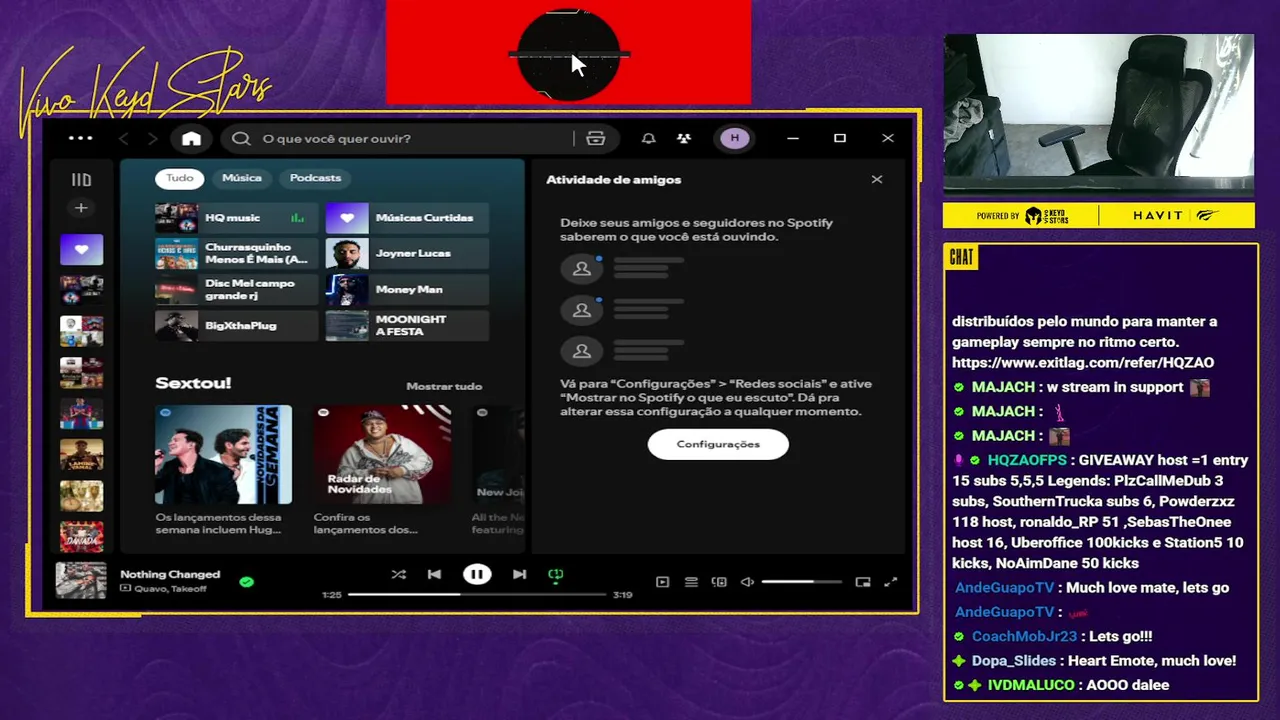Open 'Churrasquinho Menos É Mais' shortcut
The height and width of the screenshot is (720, 1280).
236,253
